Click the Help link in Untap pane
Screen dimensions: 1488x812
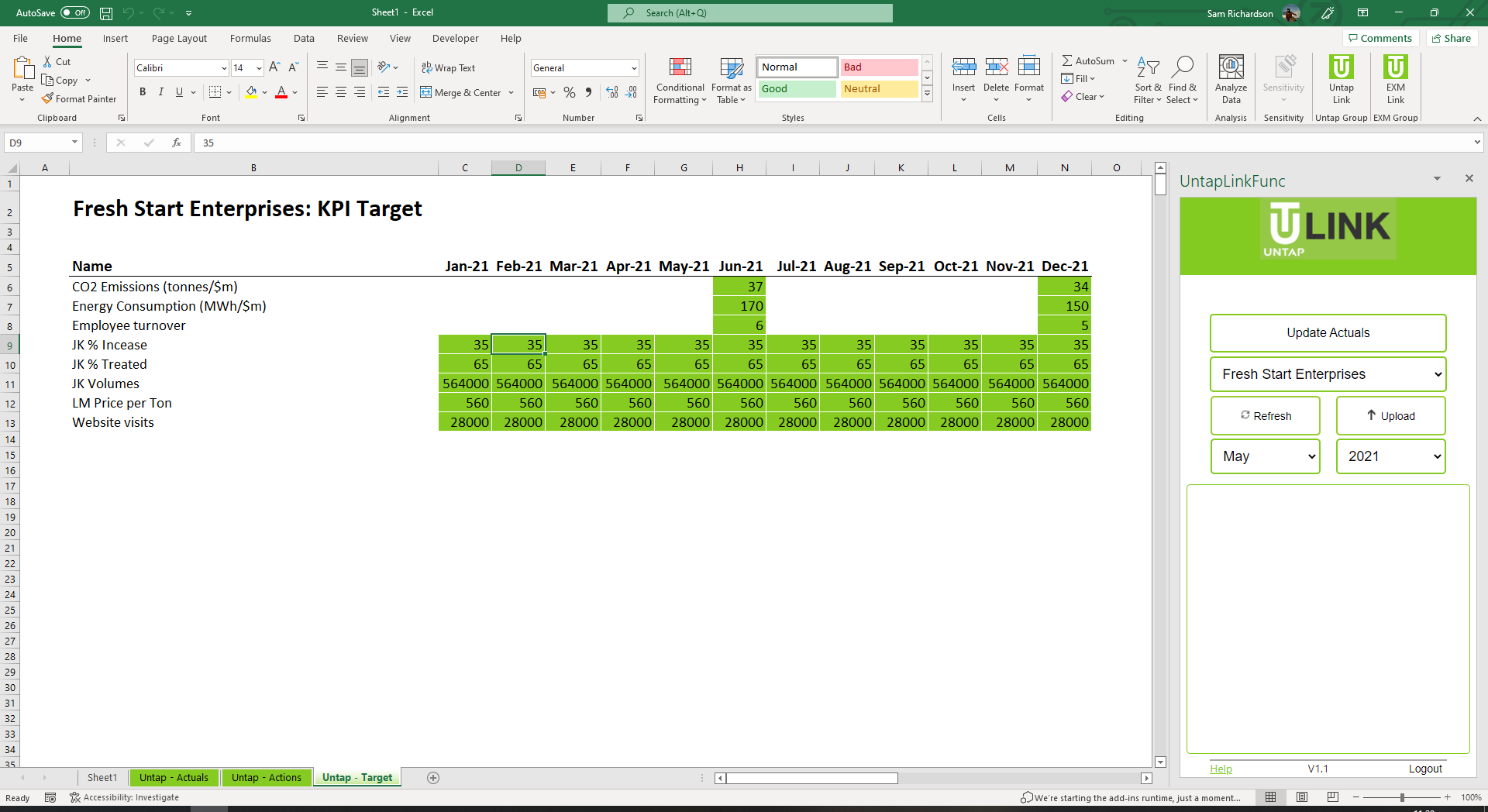pyautogui.click(x=1221, y=769)
